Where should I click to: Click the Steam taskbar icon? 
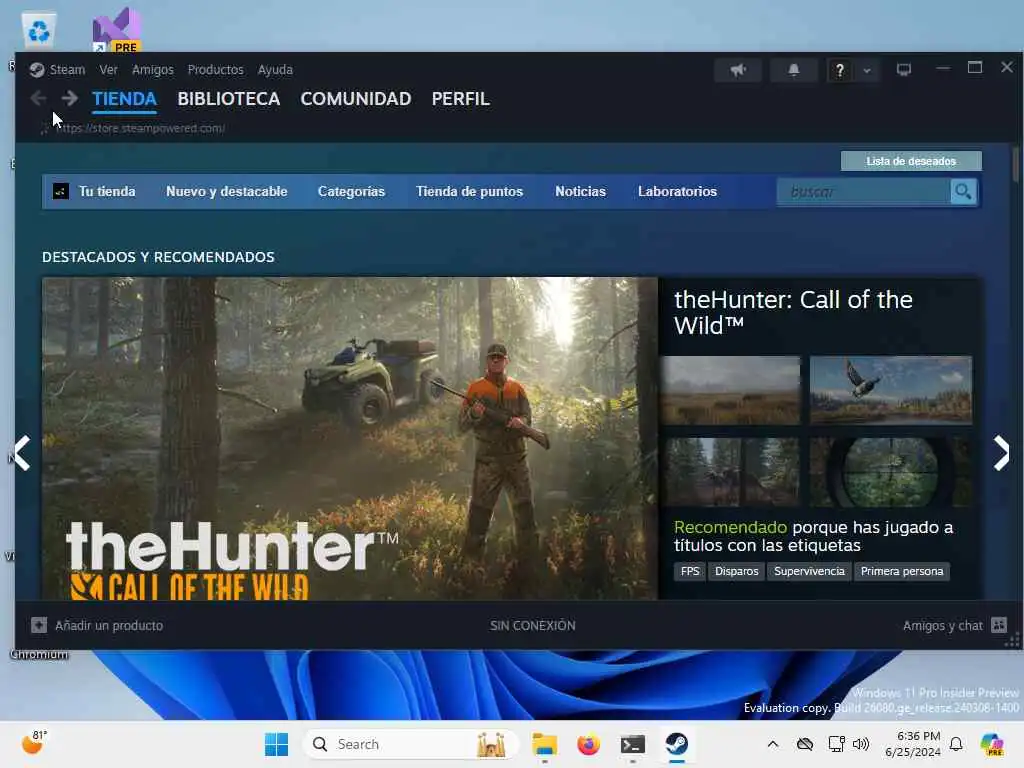677,744
